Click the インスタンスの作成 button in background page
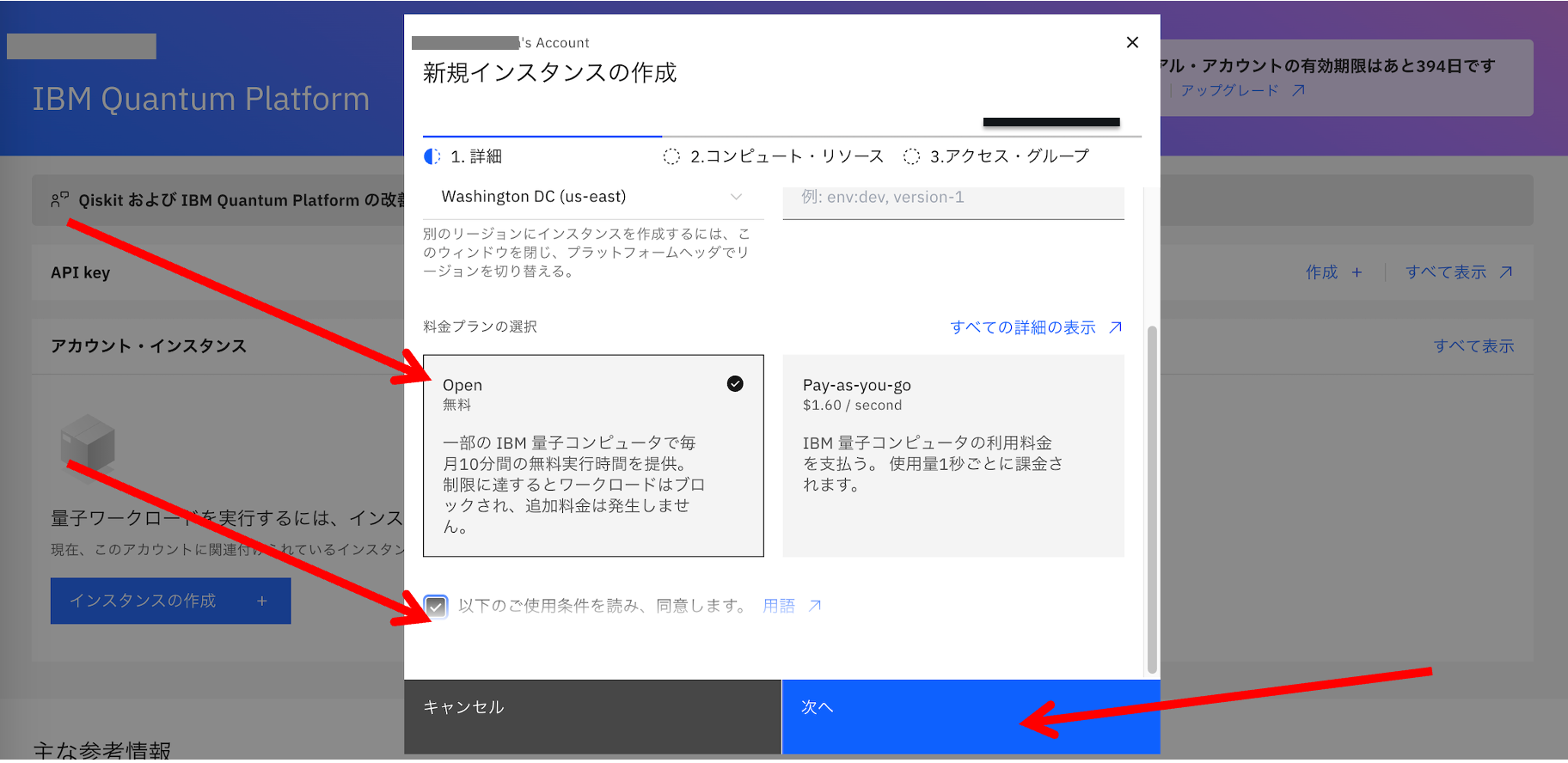 point(170,601)
